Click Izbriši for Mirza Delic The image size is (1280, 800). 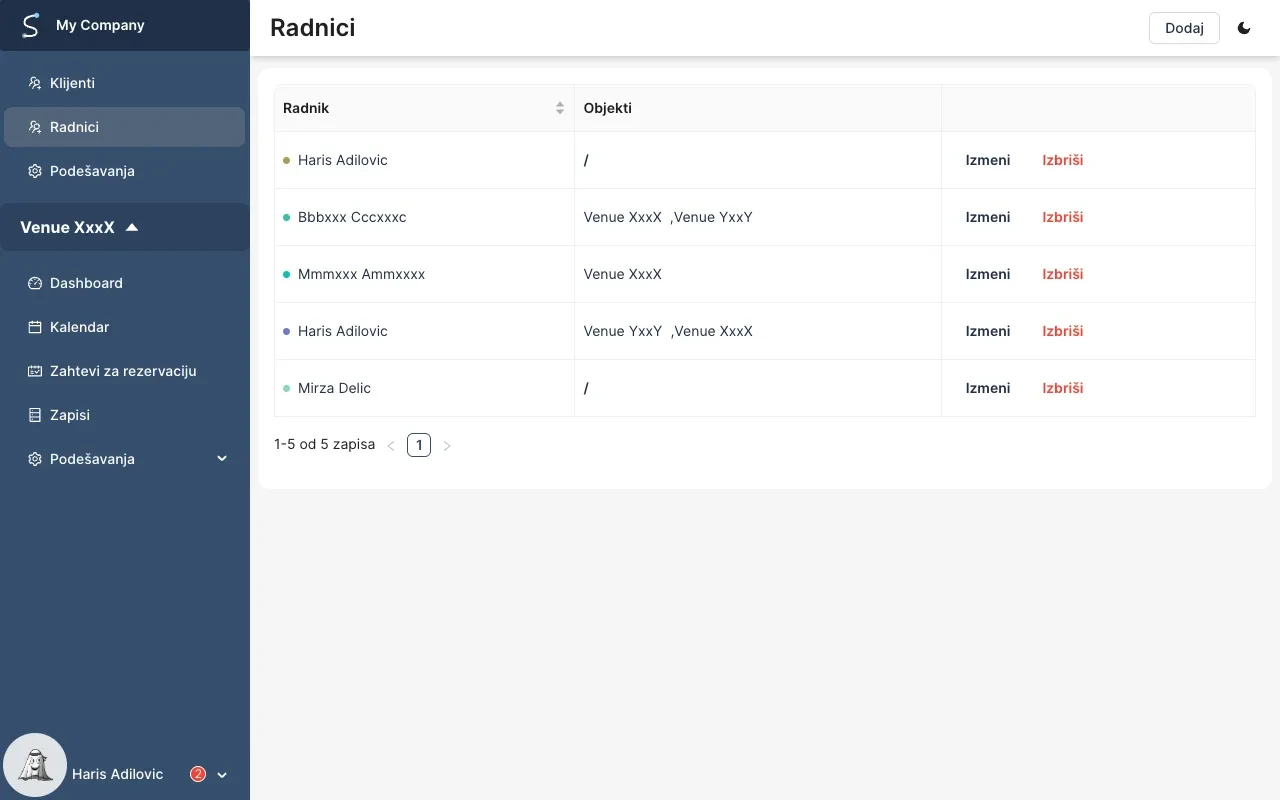[1063, 388]
